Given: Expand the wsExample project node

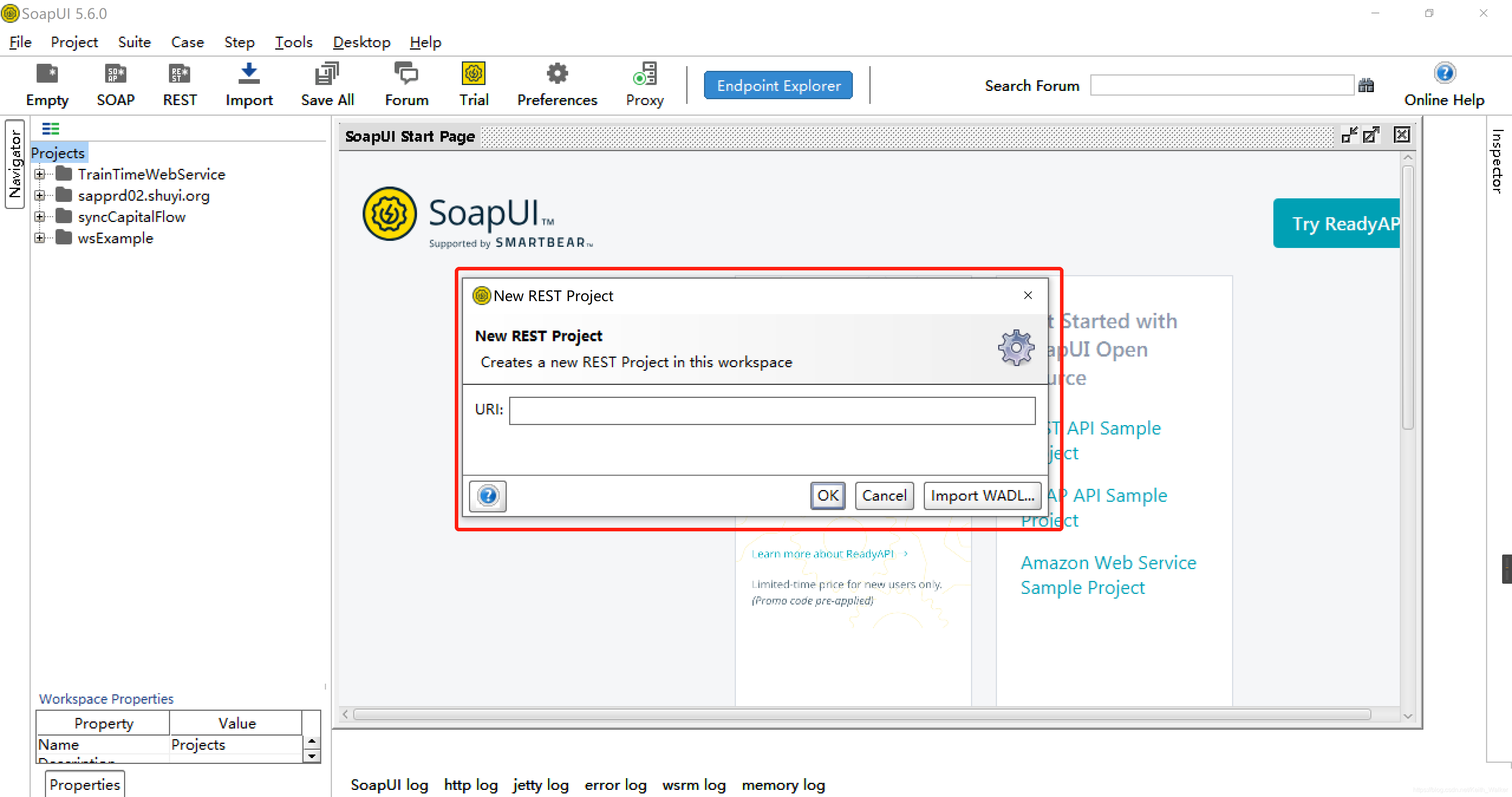Looking at the screenshot, I should 39,238.
